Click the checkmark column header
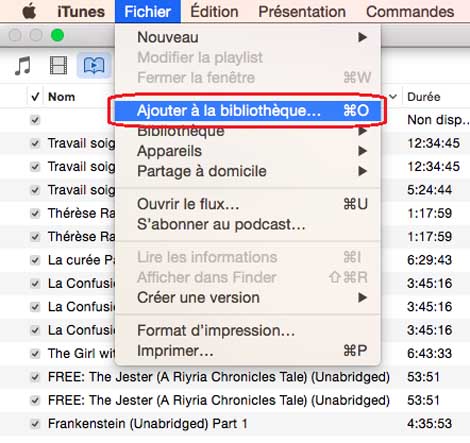 [x=35, y=97]
